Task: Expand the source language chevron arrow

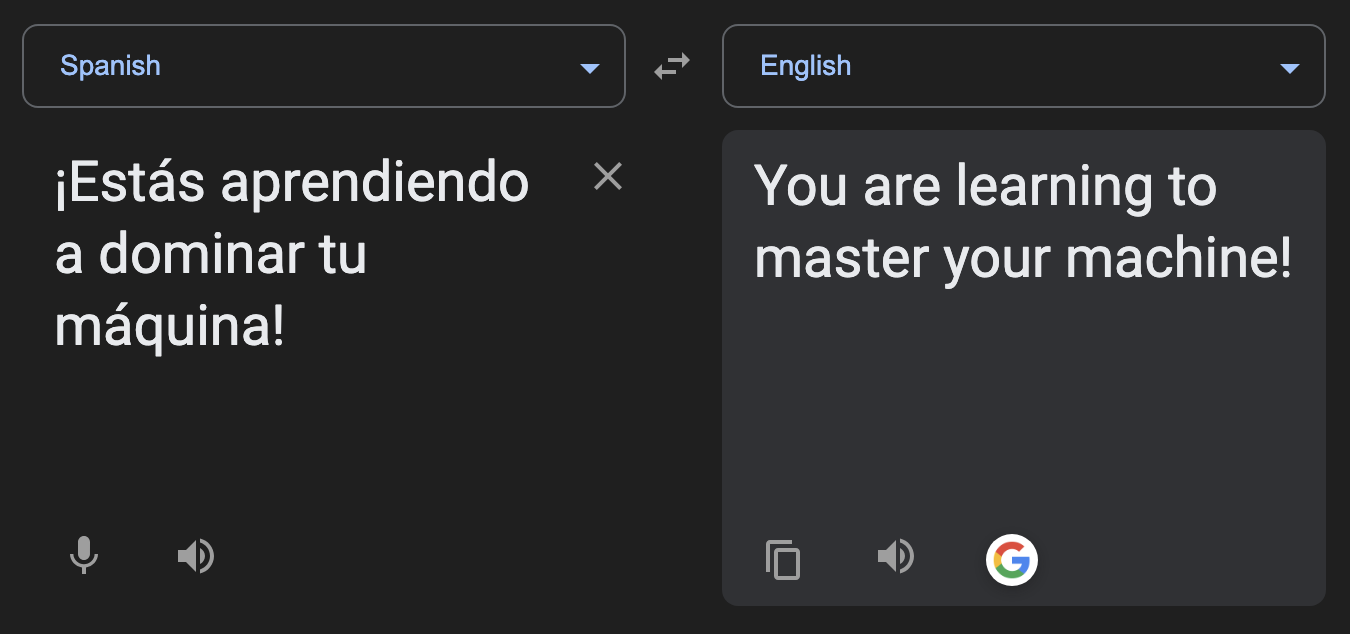Action: [591, 67]
